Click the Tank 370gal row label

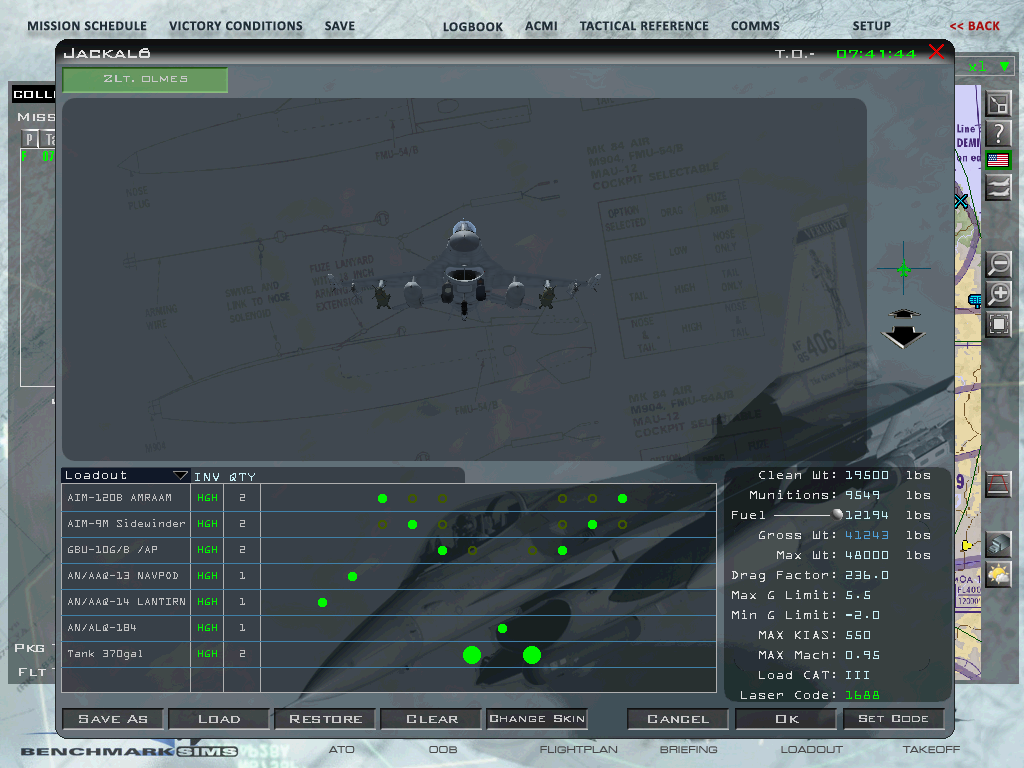[x=104, y=654]
